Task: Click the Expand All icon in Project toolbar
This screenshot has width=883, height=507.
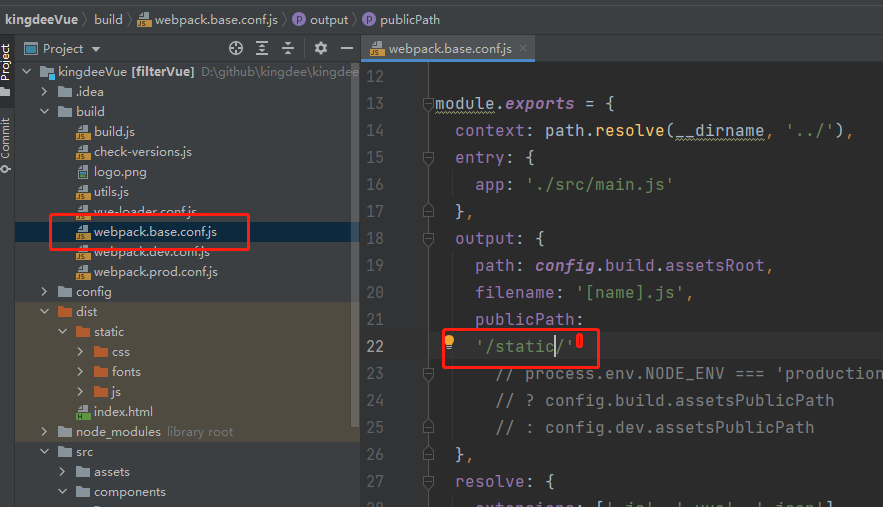Action: click(262, 48)
